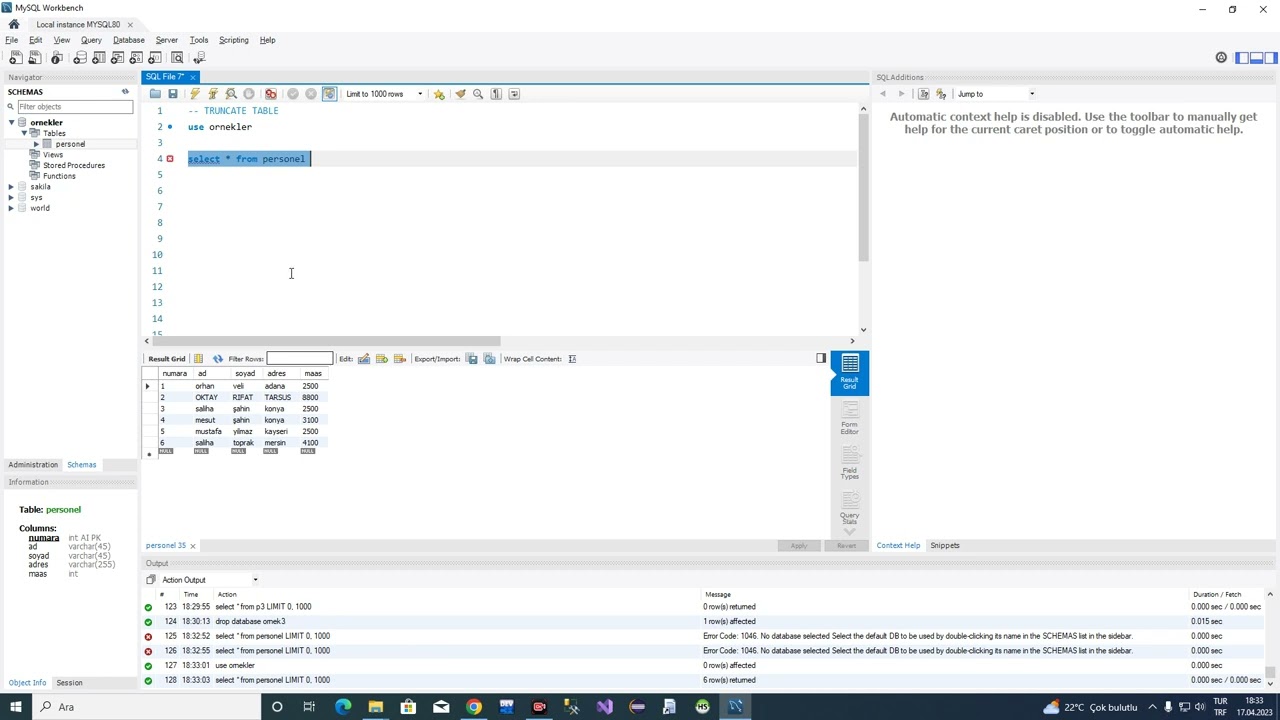
Task: Save query to snippets with star icon
Action: coord(439,94)
